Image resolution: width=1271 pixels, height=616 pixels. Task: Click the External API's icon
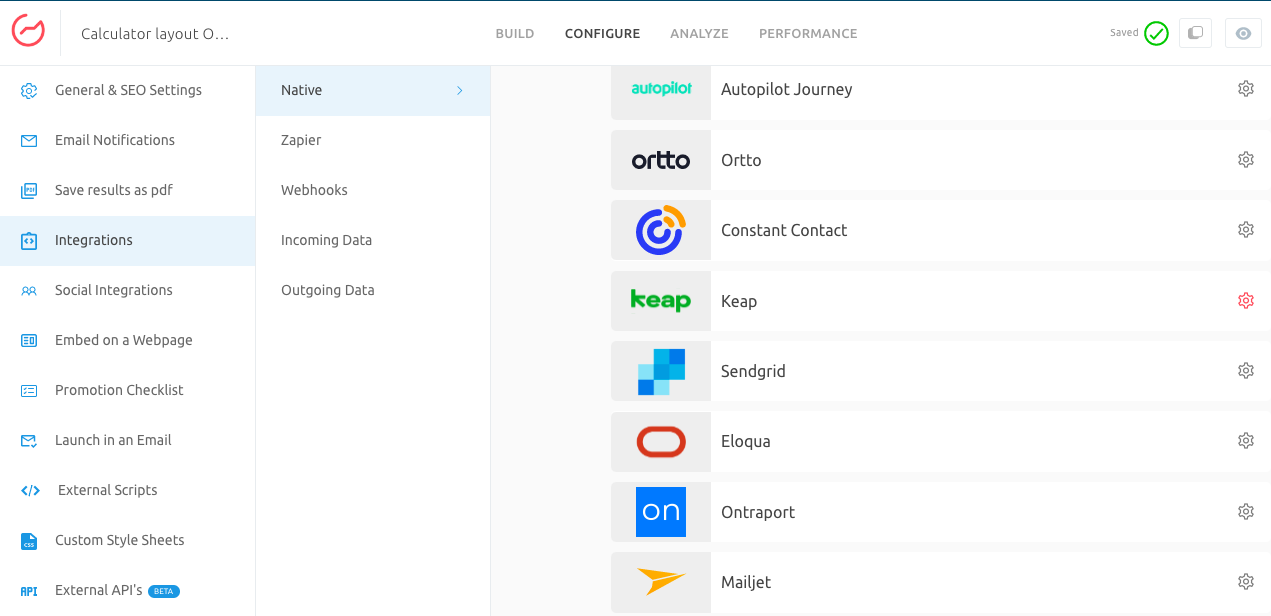point(29,591)
